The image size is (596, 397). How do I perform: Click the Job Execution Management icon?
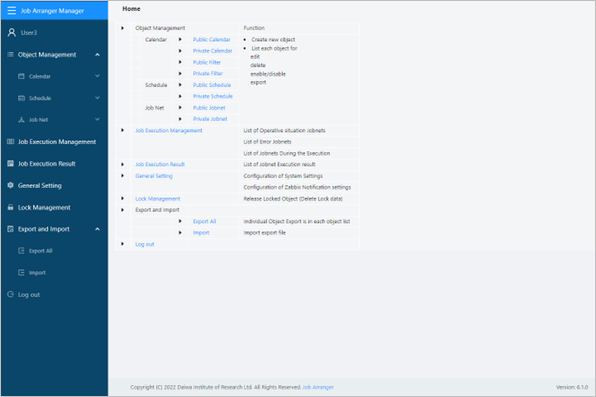(x=10, y=142)
